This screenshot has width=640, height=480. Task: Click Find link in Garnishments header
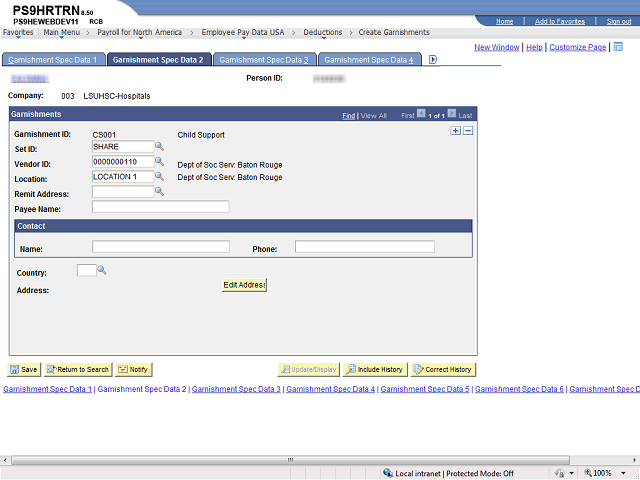click(x=348, y=116)
